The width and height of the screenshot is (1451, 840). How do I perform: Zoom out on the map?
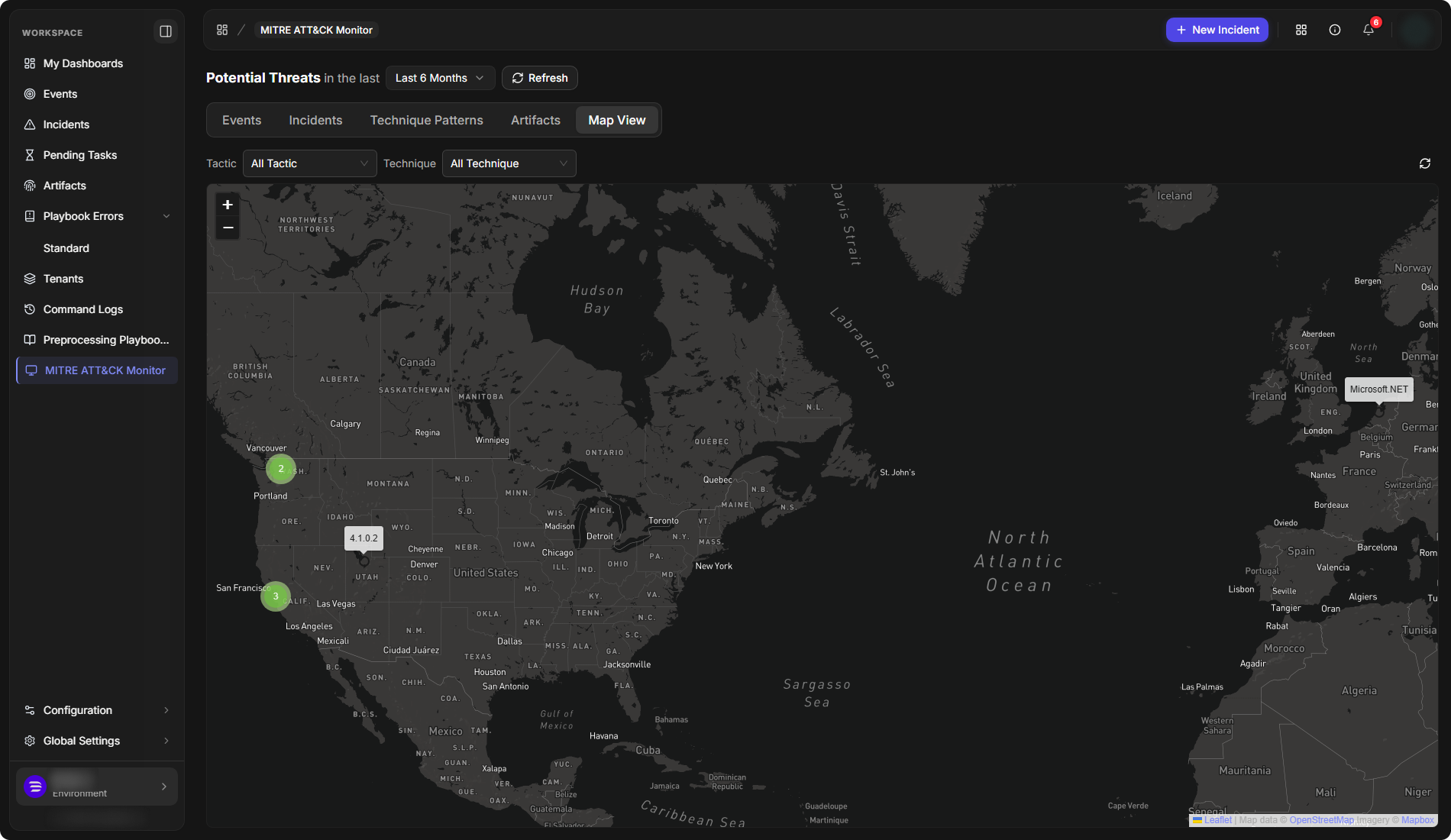pyautogui.click(x=228, y=228)
